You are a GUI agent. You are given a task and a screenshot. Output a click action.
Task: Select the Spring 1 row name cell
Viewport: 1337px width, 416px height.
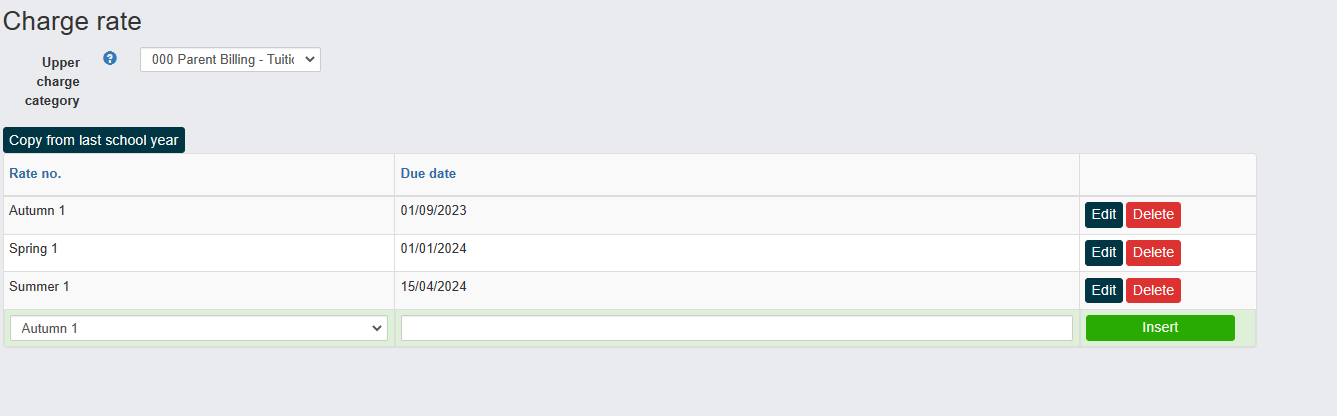(199, 253)
